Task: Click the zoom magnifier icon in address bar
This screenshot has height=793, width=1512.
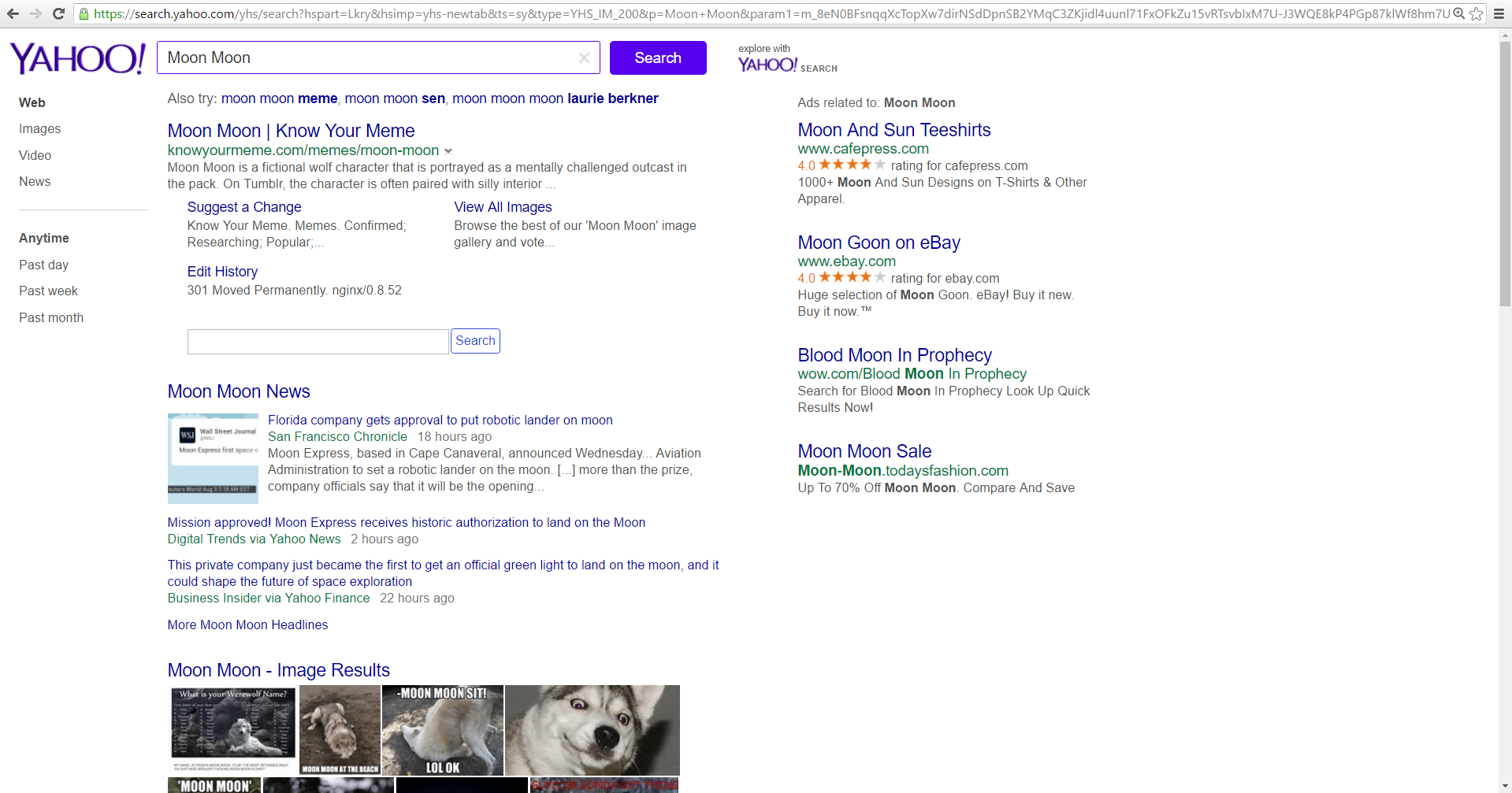Action: 1459,13
